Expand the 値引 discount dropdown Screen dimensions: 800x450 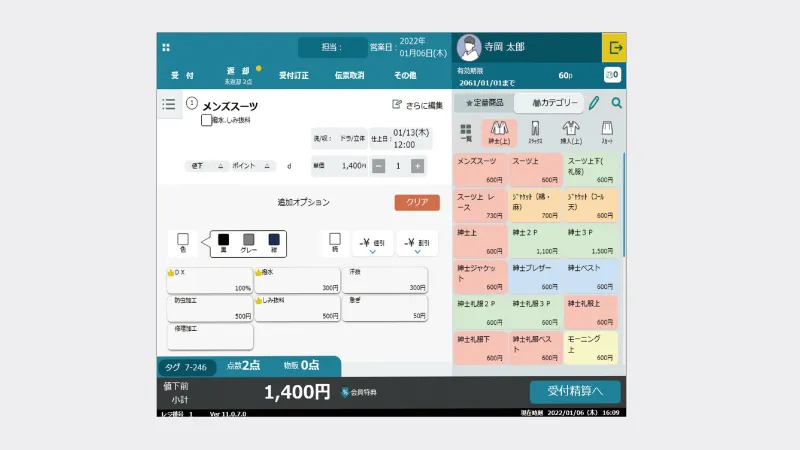[x=372, y=244]
